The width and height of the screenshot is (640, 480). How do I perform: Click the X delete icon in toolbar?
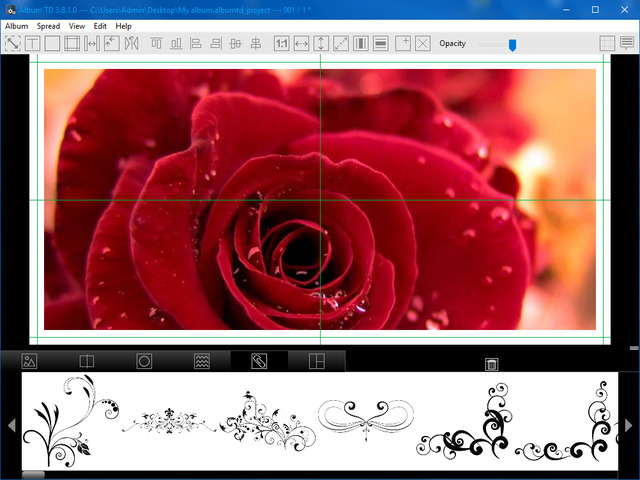[423, 44]
